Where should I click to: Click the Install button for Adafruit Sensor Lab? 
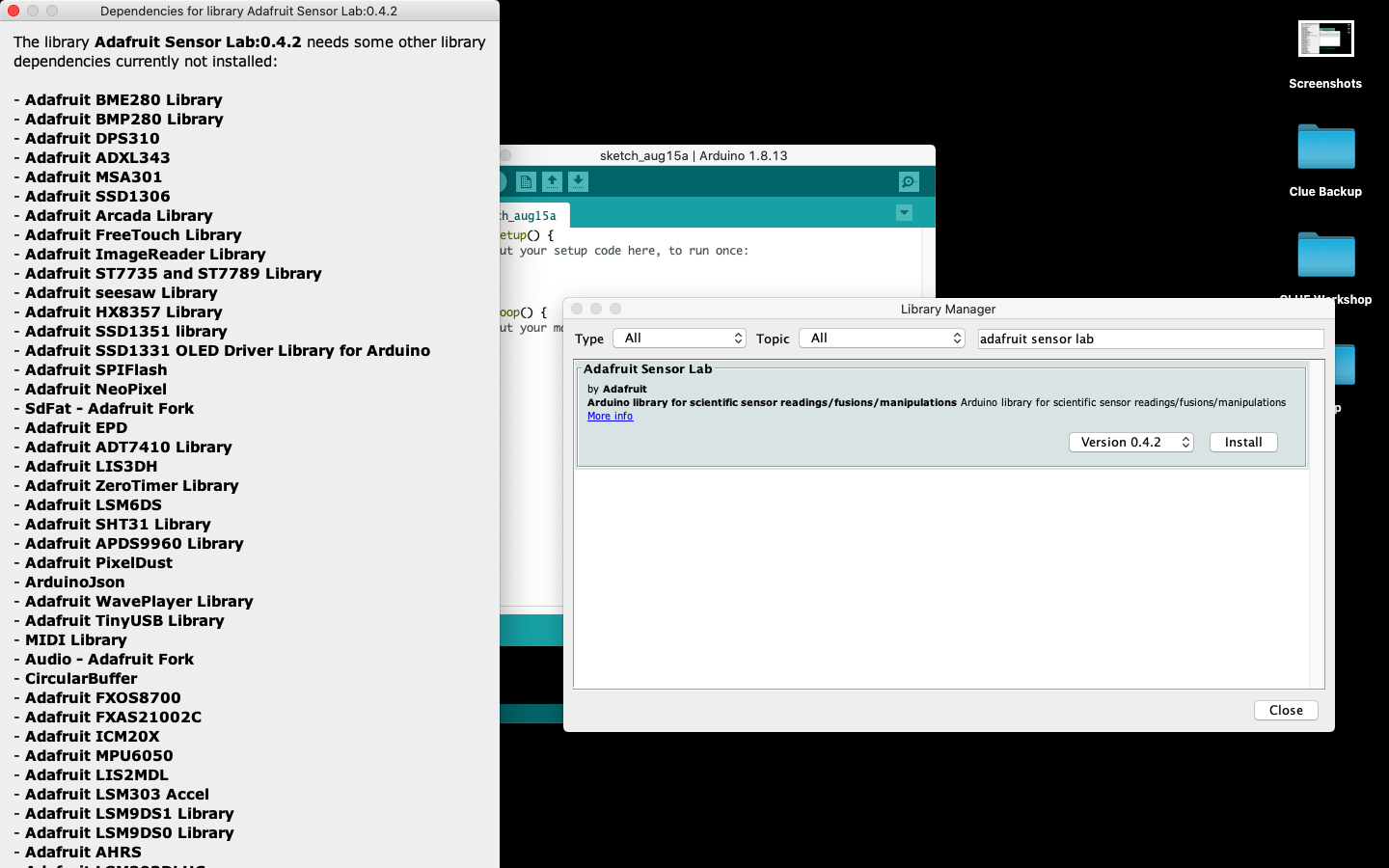1243,442
